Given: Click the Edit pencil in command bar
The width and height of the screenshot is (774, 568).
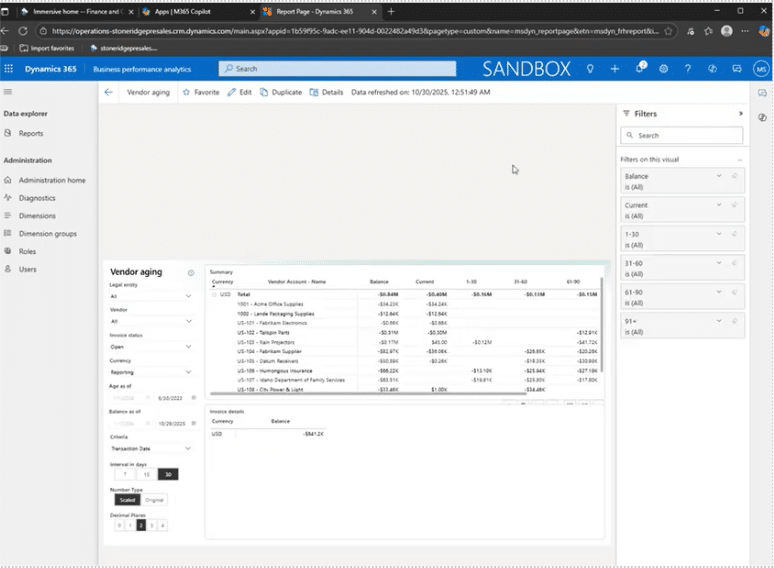Looking at the screenshot, I should 239,92.
